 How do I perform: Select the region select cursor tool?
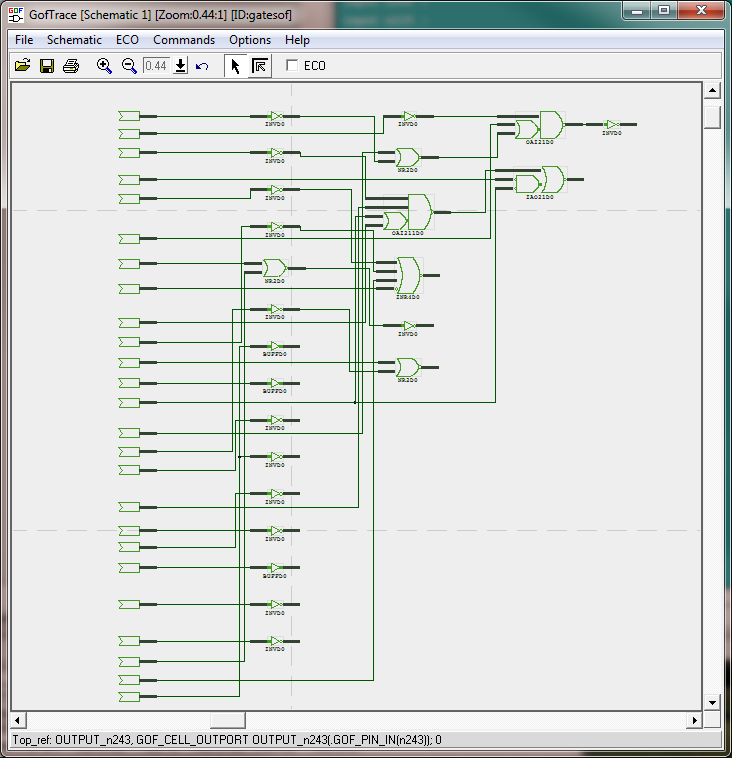(x=260, y=66)
